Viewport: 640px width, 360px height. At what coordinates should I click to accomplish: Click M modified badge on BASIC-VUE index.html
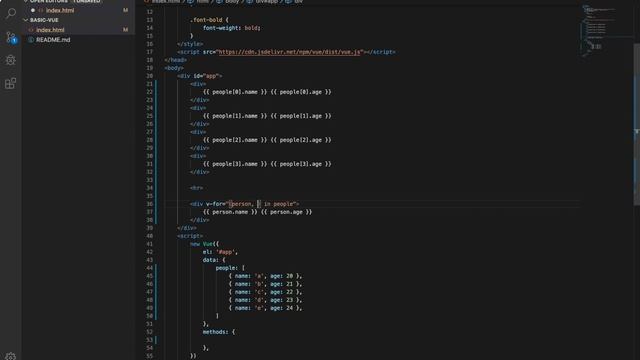(x=125, y=30)
